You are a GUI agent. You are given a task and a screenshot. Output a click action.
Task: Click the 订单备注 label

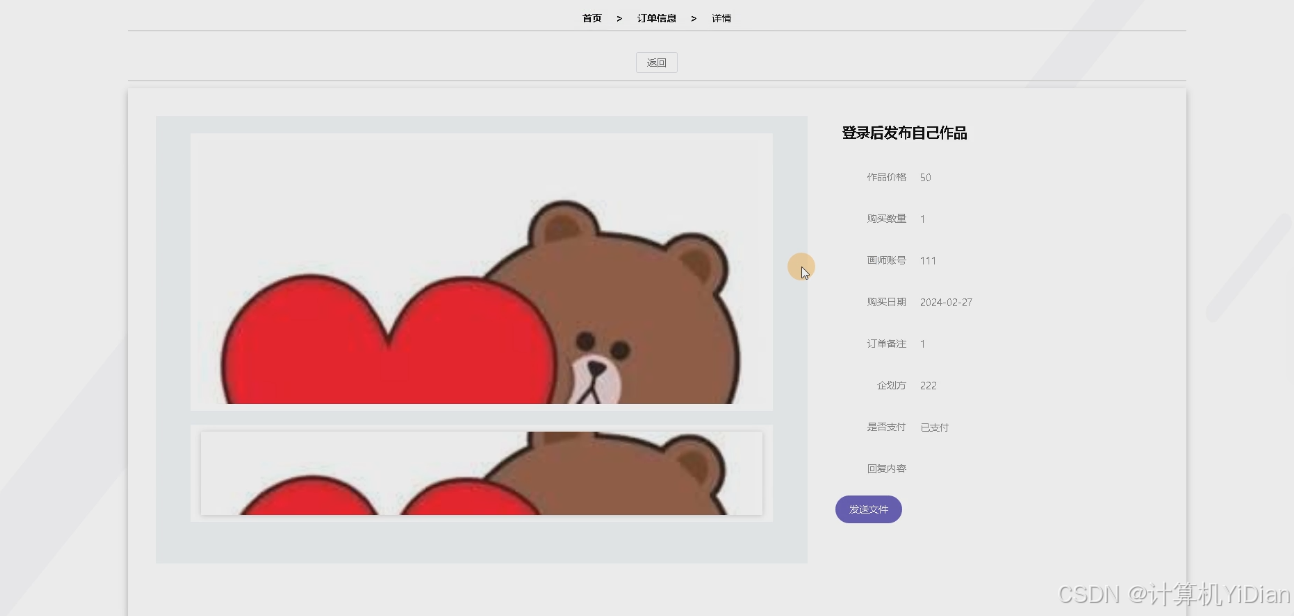click(886, 344)
